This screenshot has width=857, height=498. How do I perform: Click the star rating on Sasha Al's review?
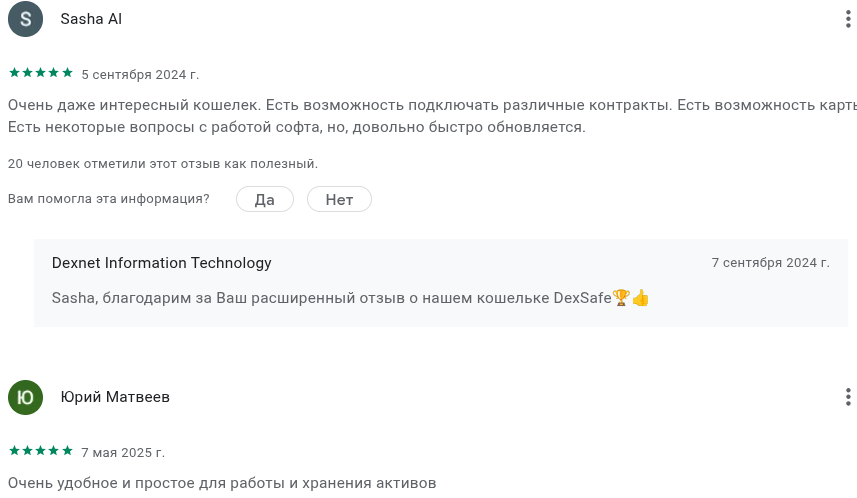point(41,73)
